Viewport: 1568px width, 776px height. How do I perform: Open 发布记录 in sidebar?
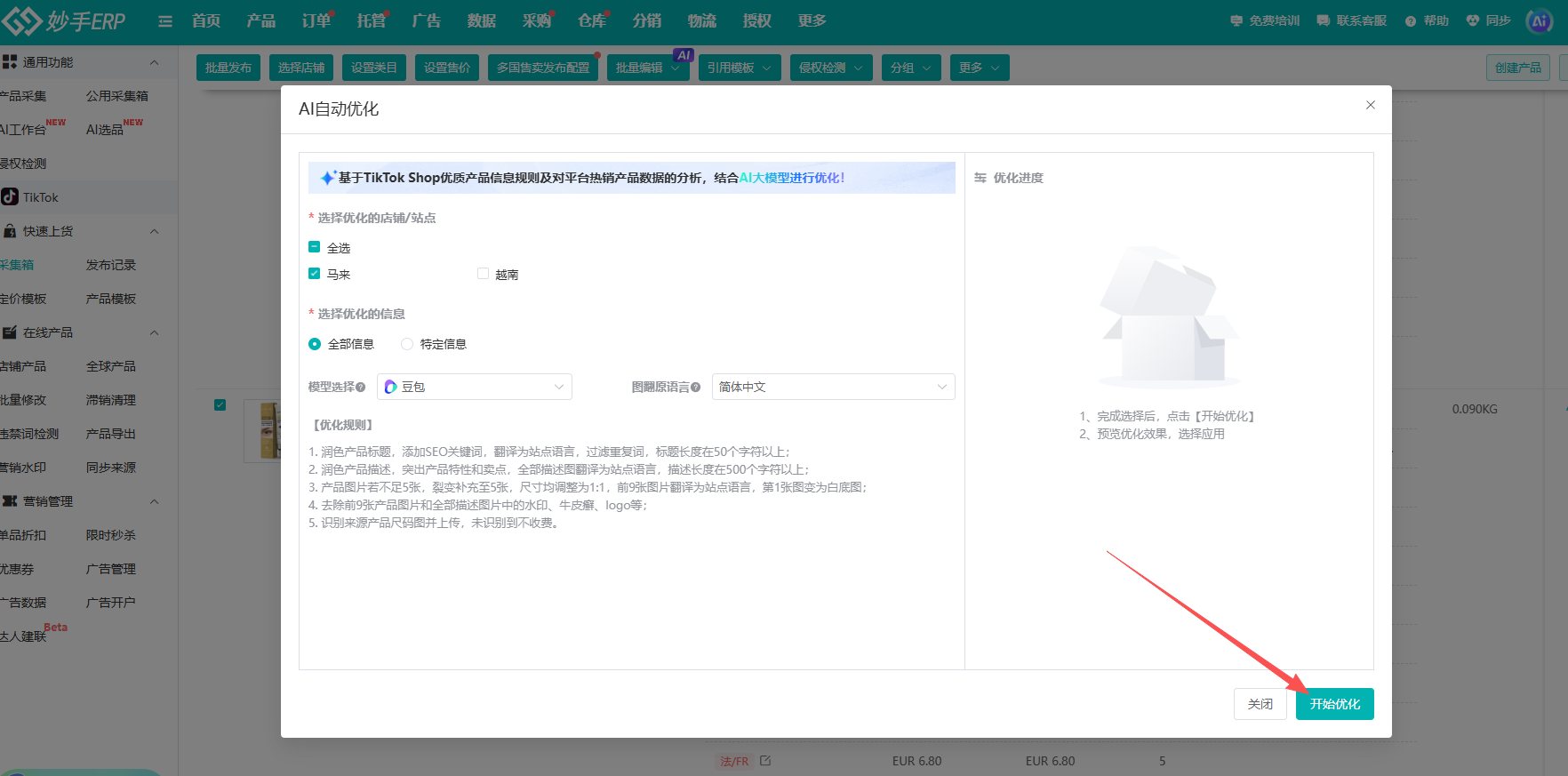pos(111,265)
